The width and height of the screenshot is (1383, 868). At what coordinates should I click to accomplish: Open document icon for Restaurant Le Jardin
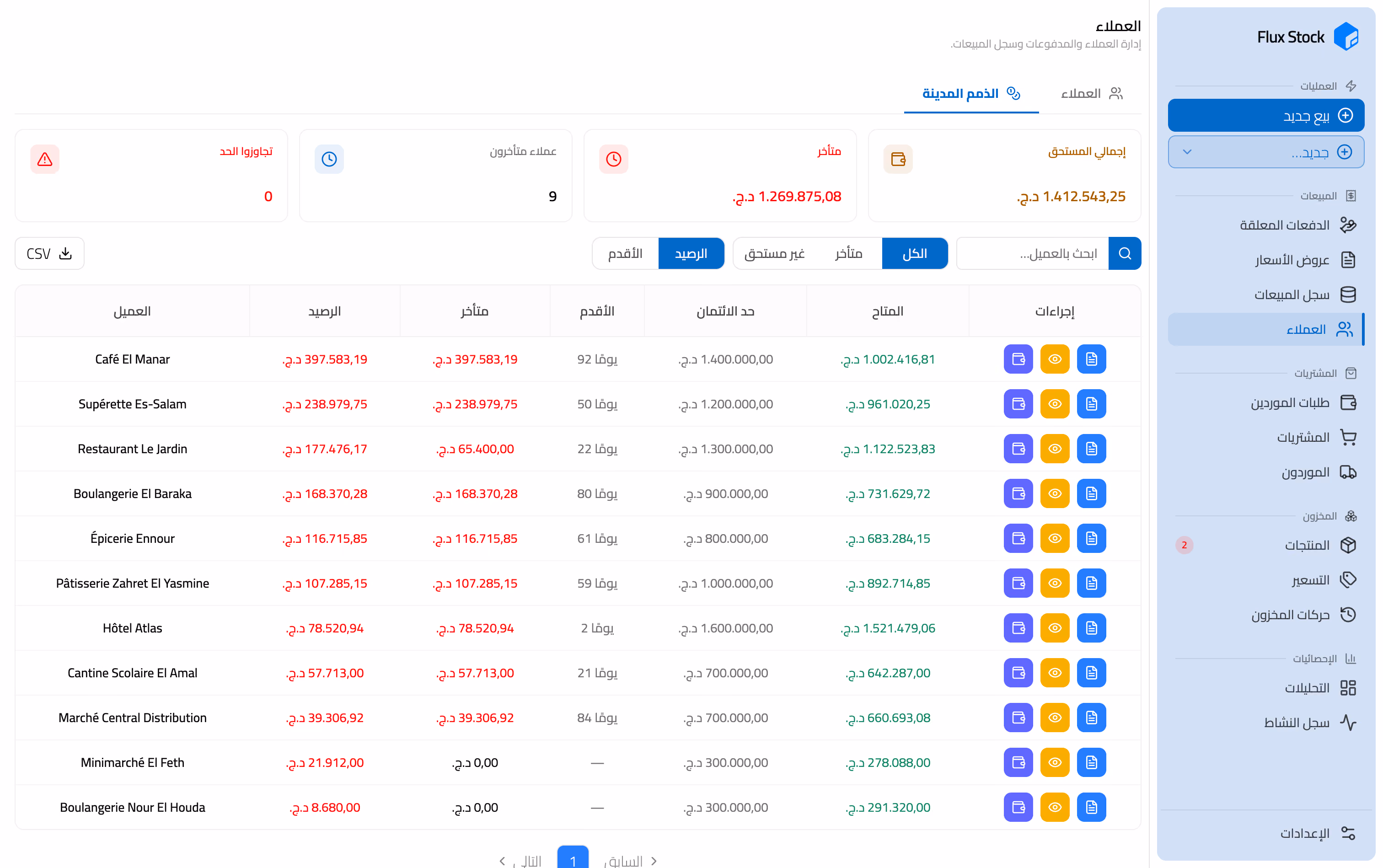[1091, 449]
